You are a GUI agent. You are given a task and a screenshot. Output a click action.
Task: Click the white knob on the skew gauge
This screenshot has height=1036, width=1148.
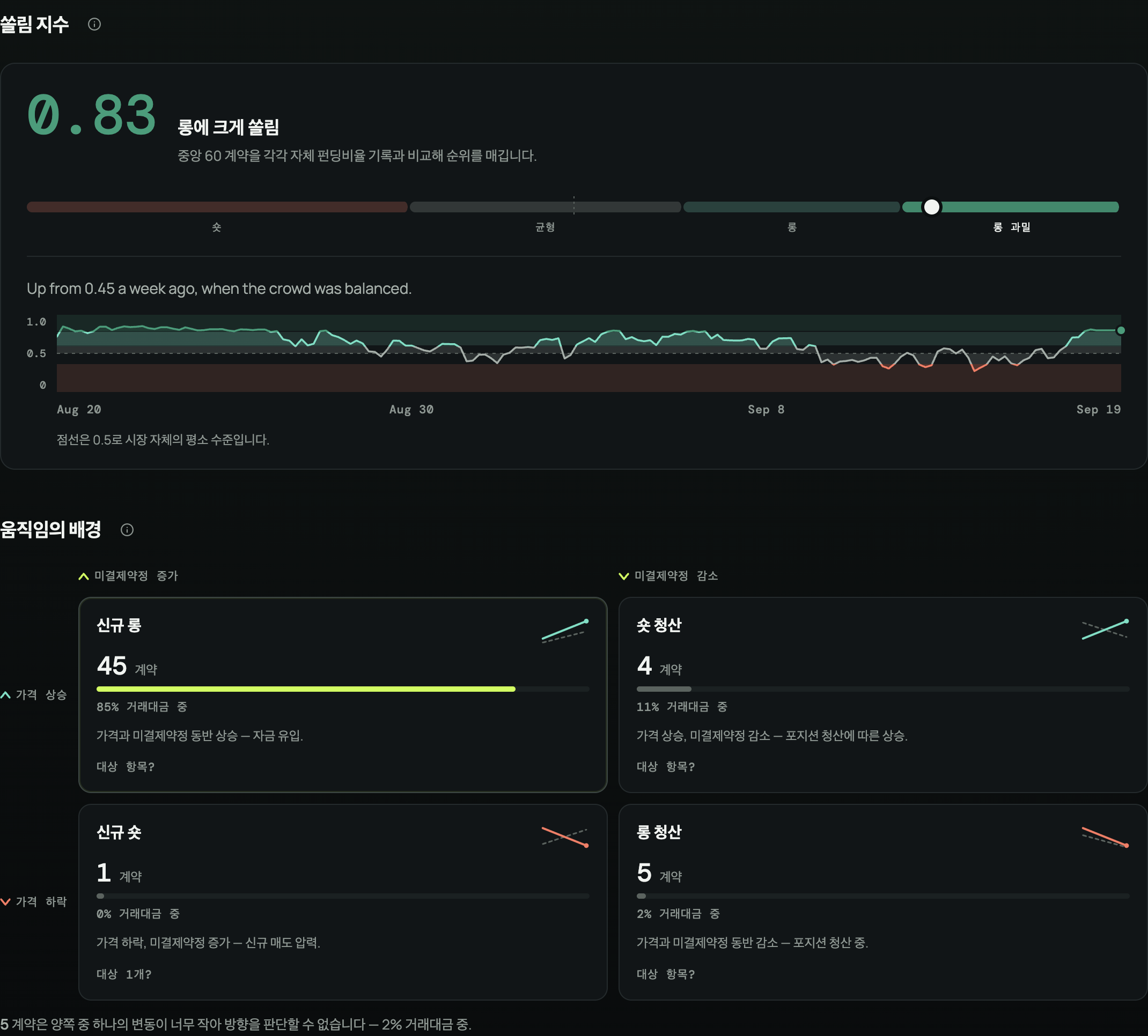[x=932, y=206]
